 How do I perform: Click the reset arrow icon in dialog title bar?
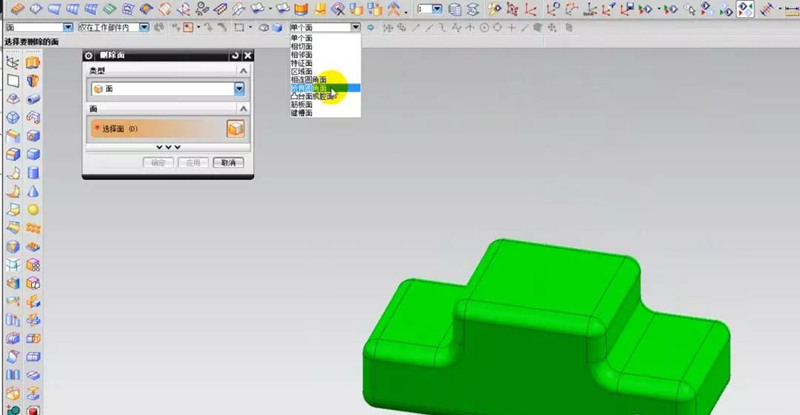(235, 56)
